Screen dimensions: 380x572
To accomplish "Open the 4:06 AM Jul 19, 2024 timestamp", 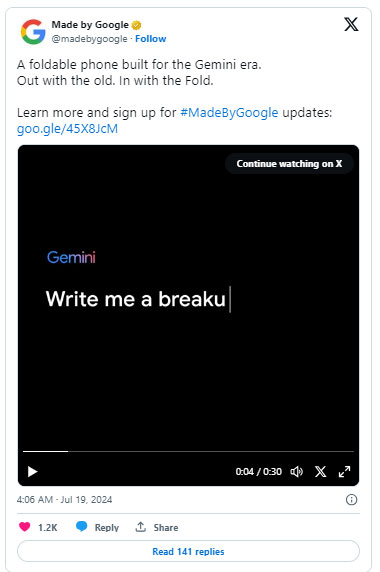I will click(65, 499).
